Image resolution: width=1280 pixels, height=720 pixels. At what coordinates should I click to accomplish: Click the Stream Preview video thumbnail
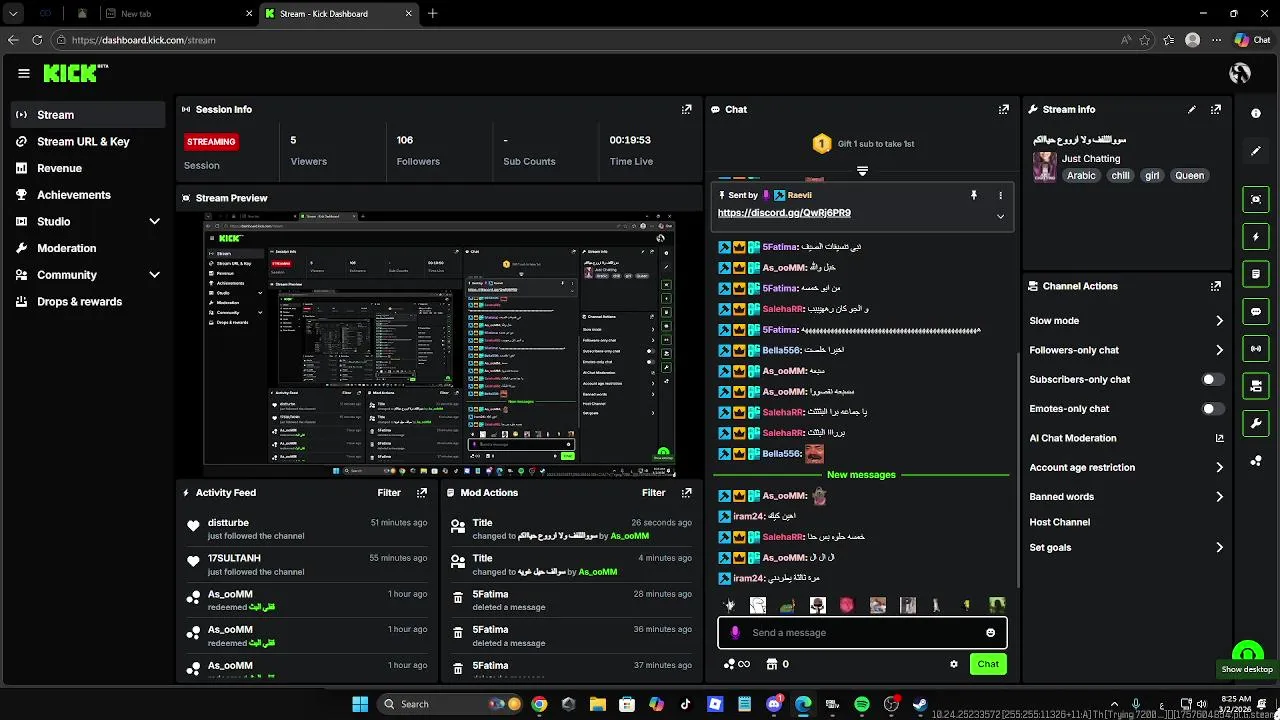[439, 345]
